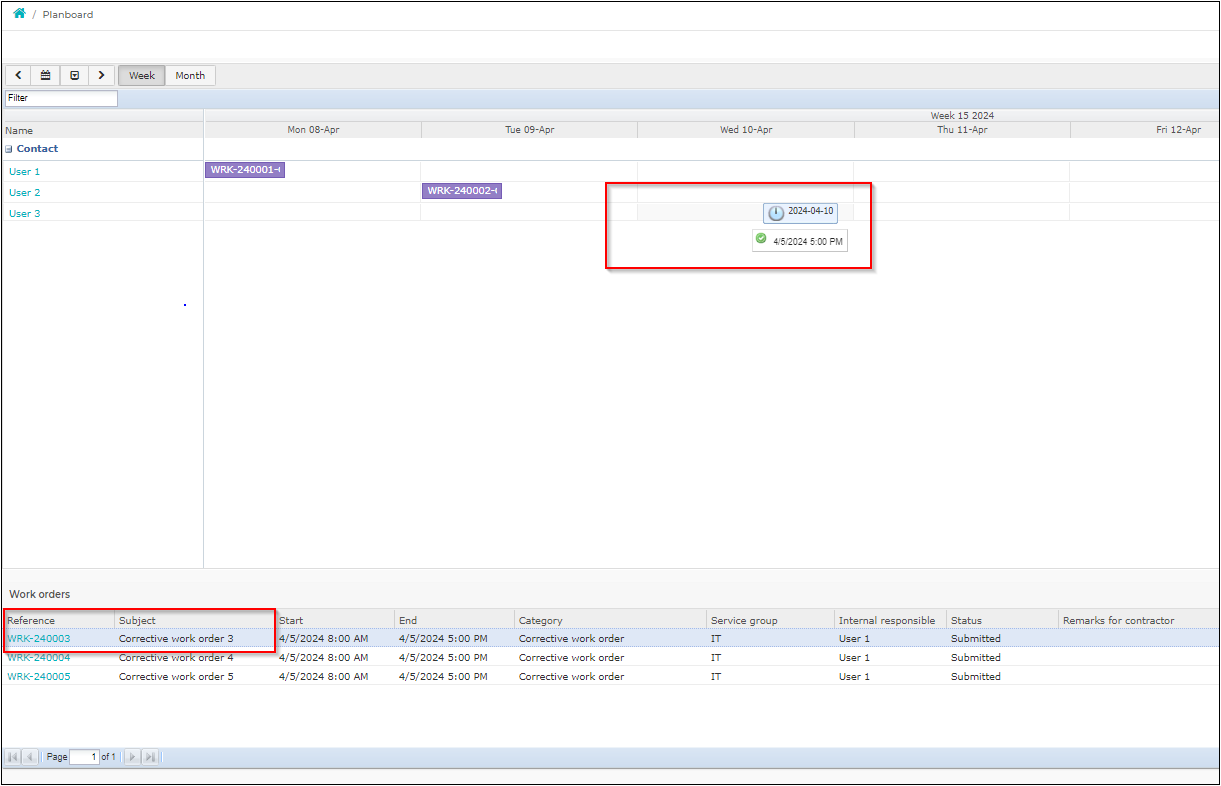This screenshot has width=1221, height=786.
Task: Go to last page of work orders
Action: point(150,757)
